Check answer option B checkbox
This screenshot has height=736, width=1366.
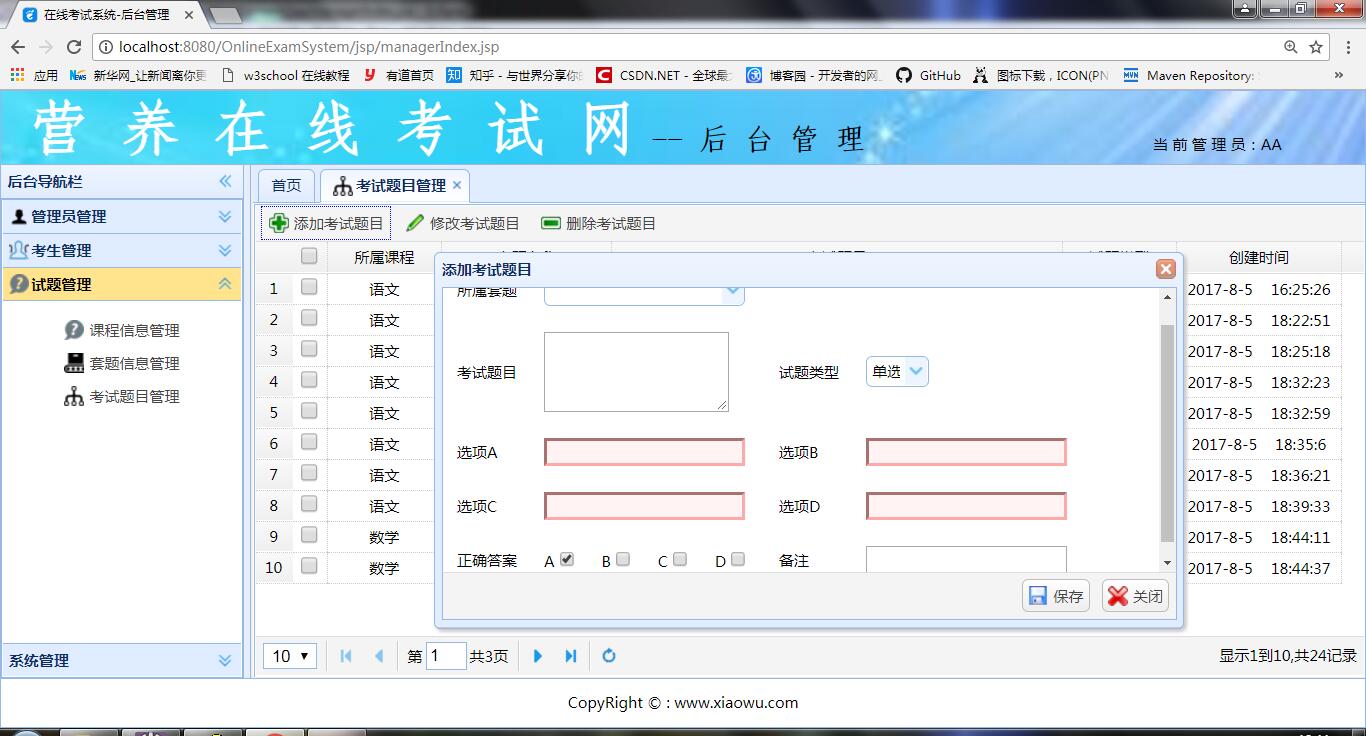pyautogui.click(x=623, y=560)
